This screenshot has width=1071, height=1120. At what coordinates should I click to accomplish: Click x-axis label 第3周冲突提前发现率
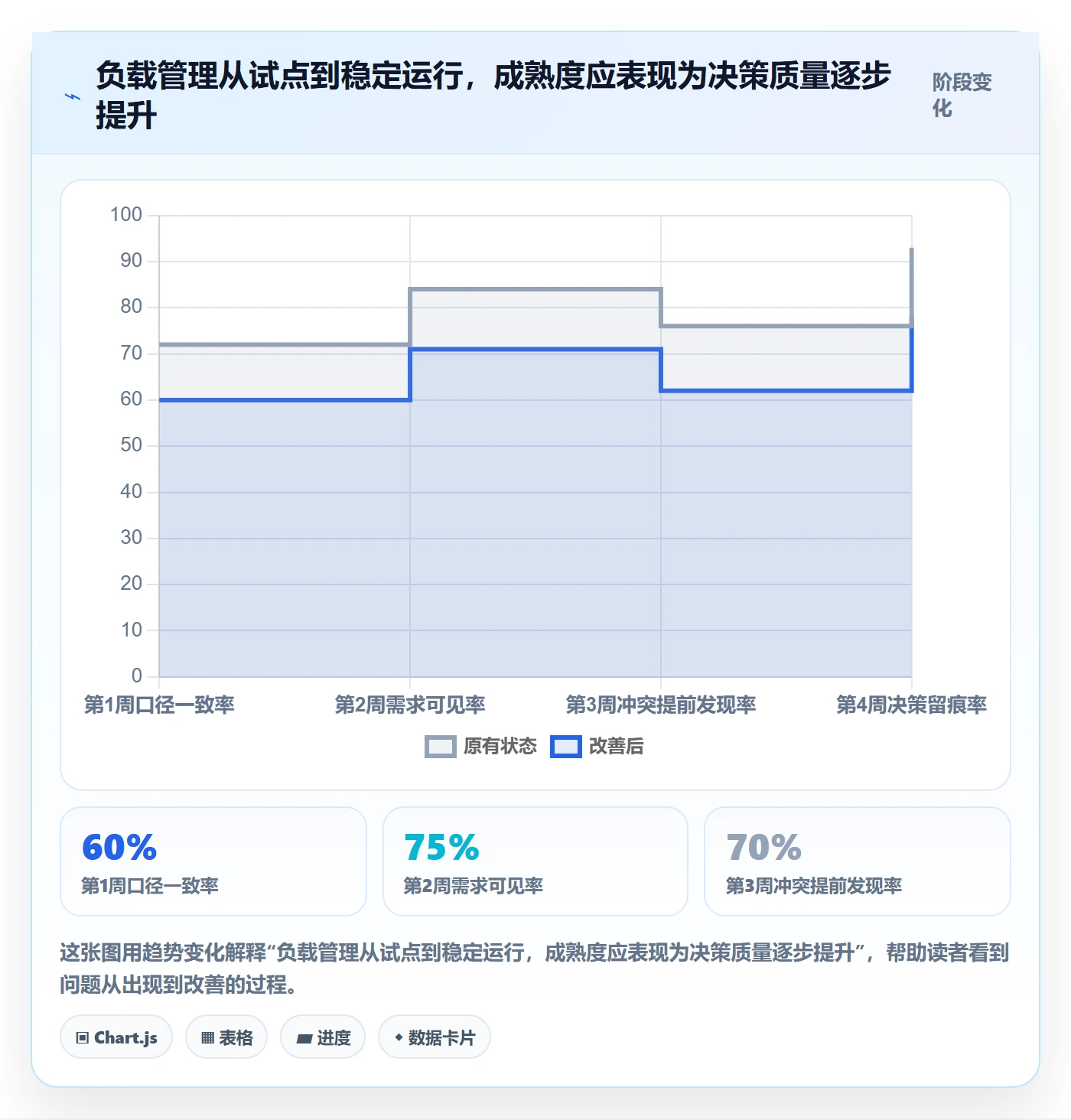661,705
